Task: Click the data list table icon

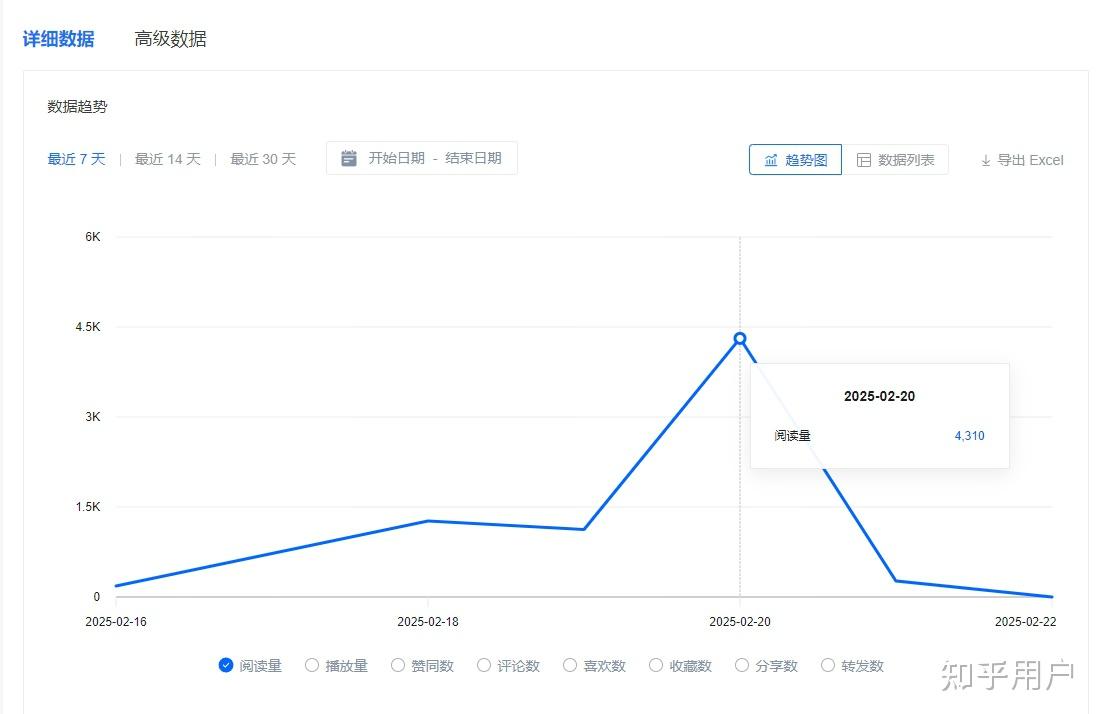Action: pos(864,160)
